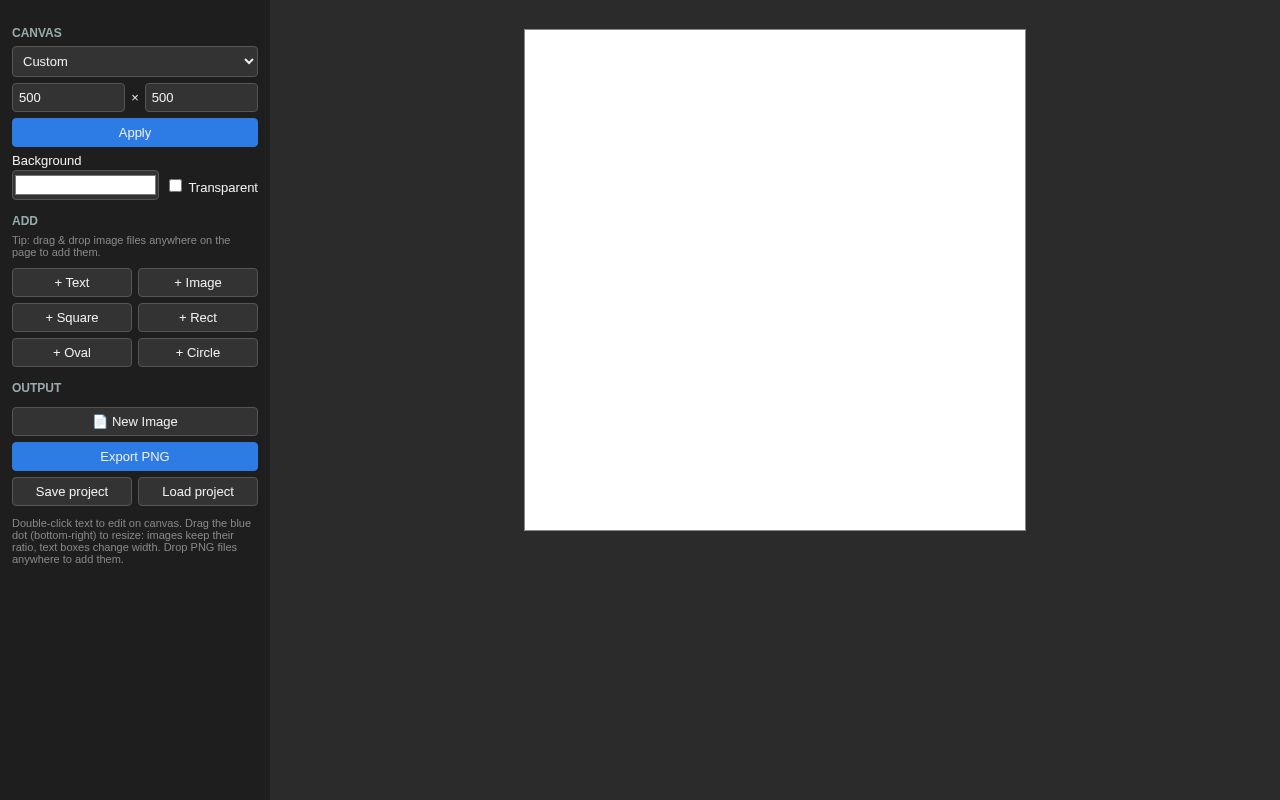Image resolution: width=1280 pixels, height=800 pixels.
Task: Add a square shape
Action: 72,317
